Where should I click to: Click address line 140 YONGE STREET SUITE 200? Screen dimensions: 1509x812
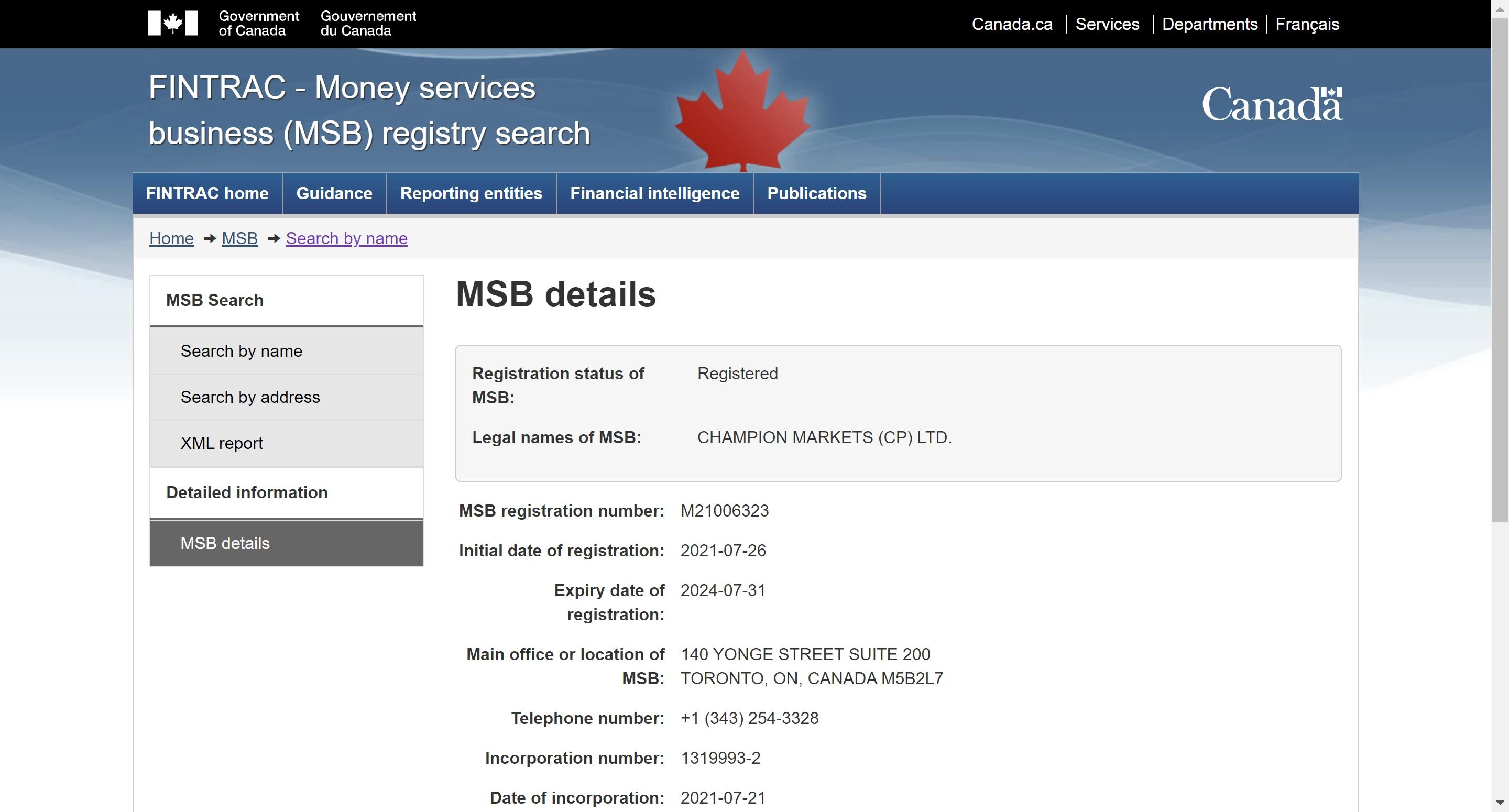pyautogui.click(x=805, y=654)
